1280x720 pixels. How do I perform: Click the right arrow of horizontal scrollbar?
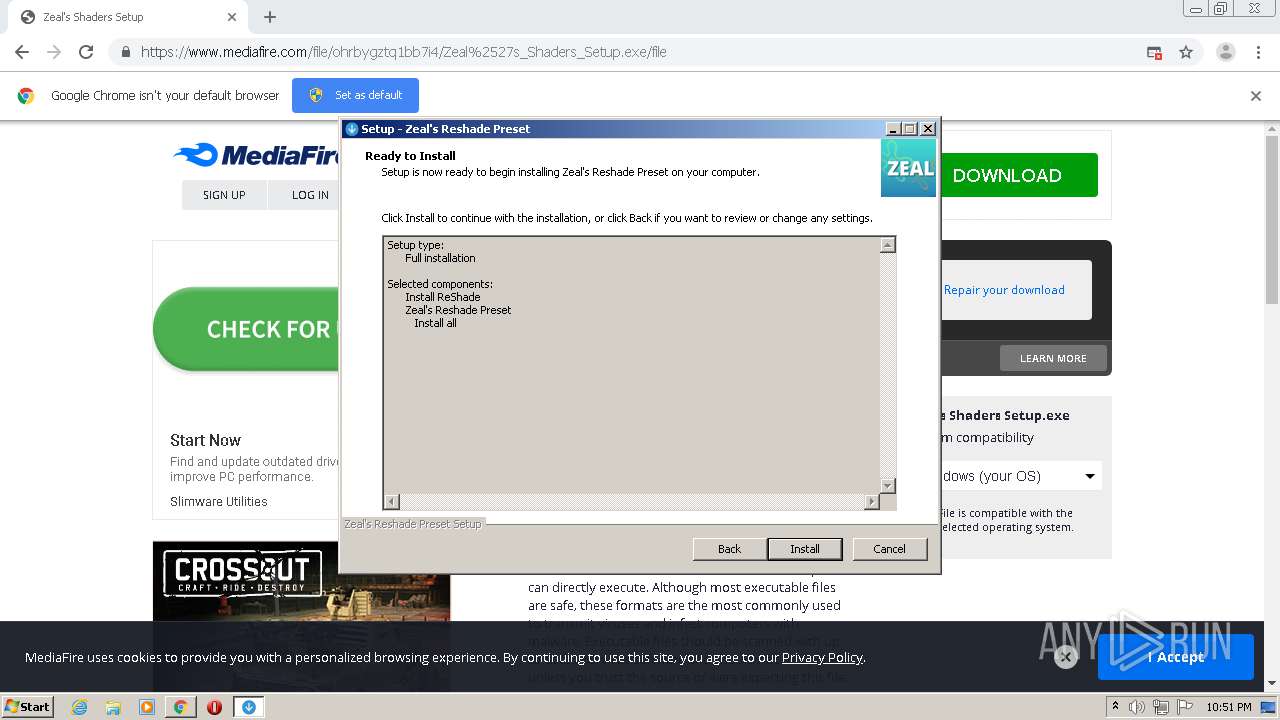872,502
